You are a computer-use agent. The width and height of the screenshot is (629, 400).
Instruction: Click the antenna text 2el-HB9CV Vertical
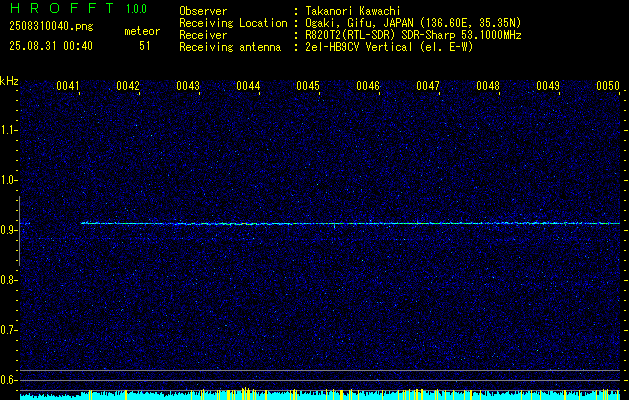(359, 47)
